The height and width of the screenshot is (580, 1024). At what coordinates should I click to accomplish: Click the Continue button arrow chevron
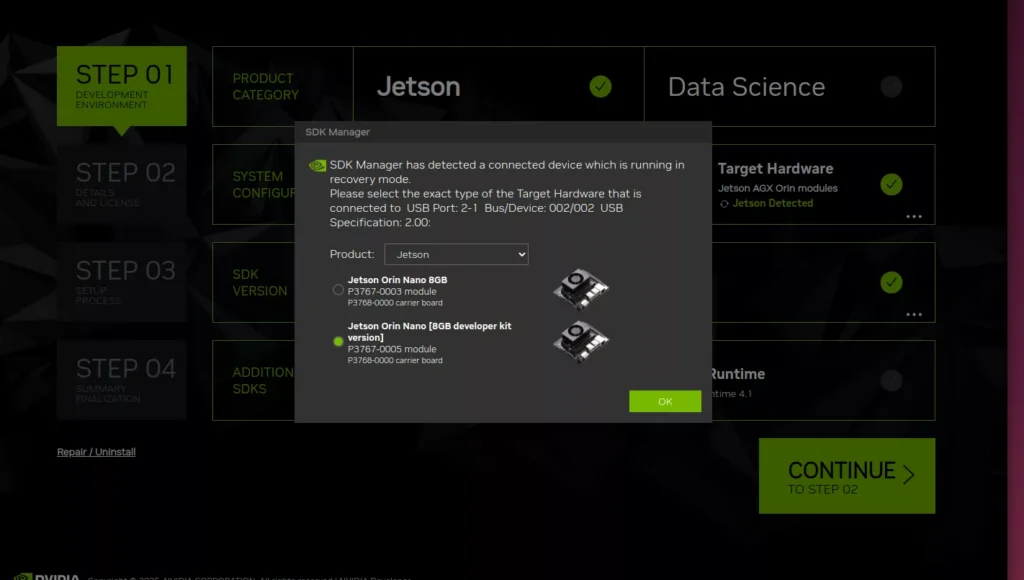(908, 475)
